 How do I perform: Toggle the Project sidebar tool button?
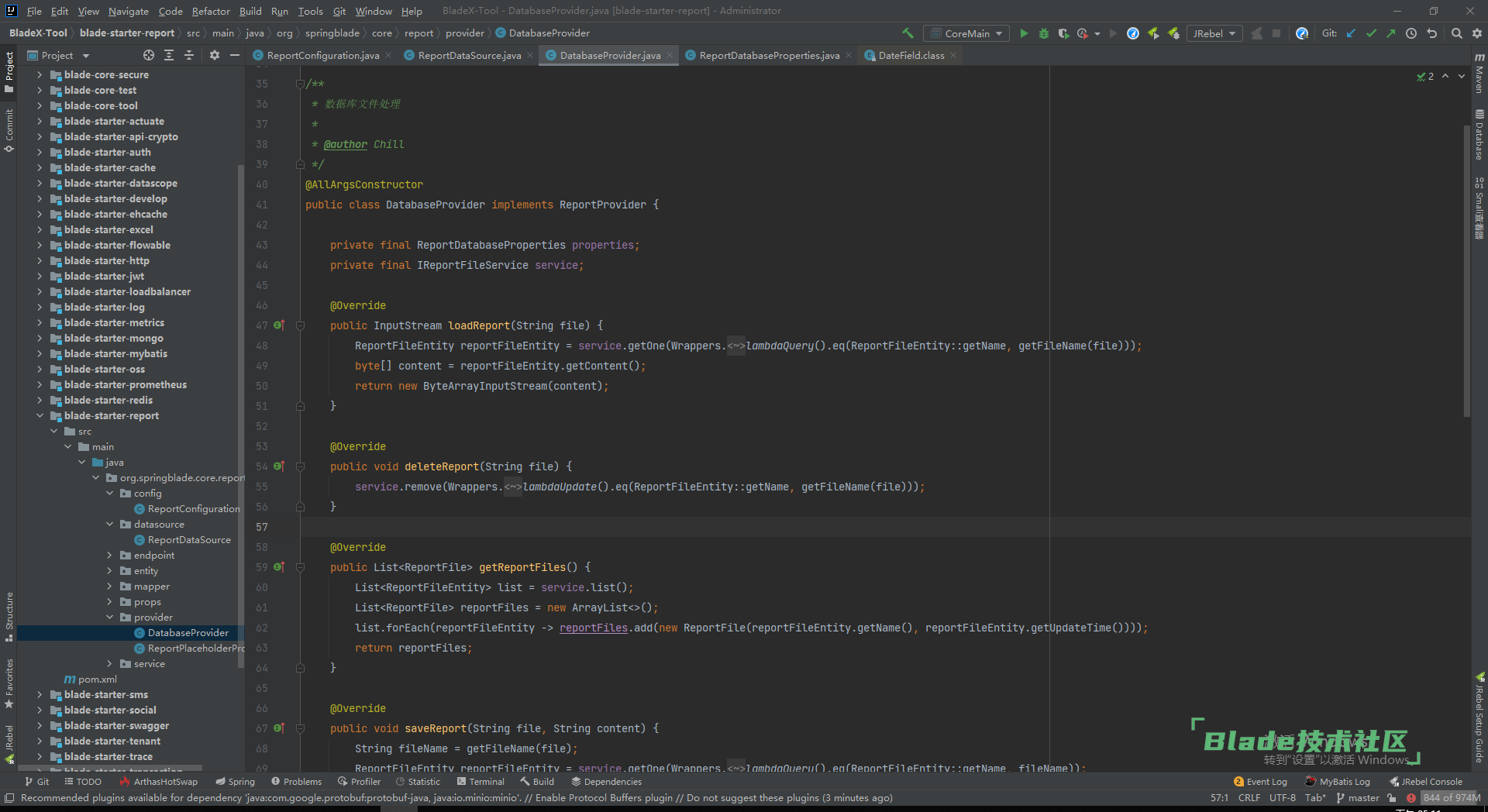click(x=9, y=72)
